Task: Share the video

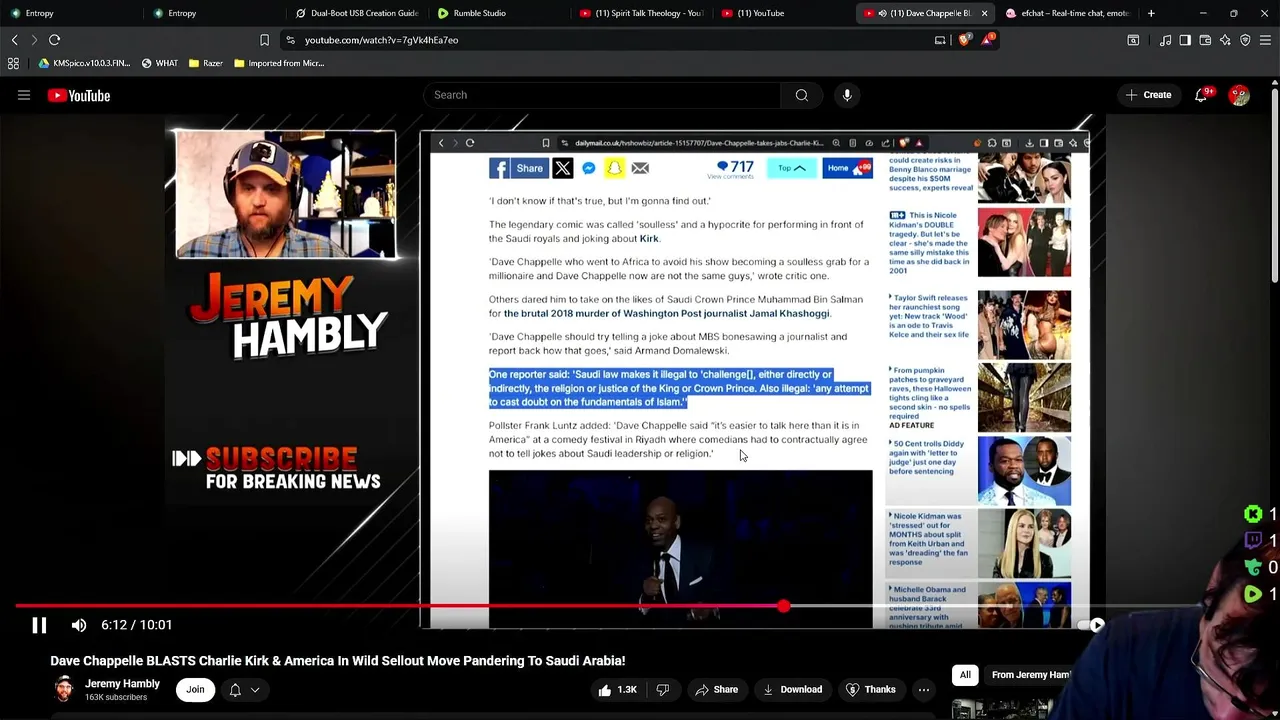Action: point(716,689)
